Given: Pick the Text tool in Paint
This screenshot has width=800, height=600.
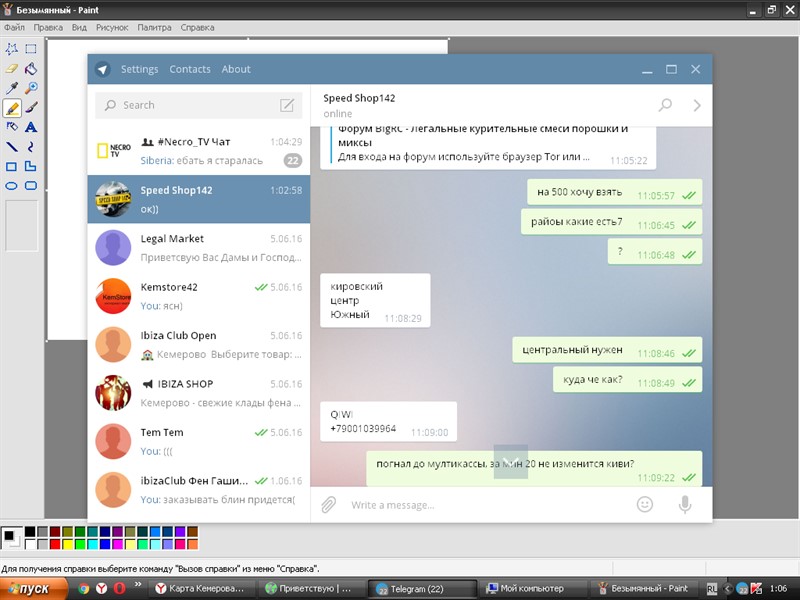Looking at the screenshot, I should (x=31, y=127).
